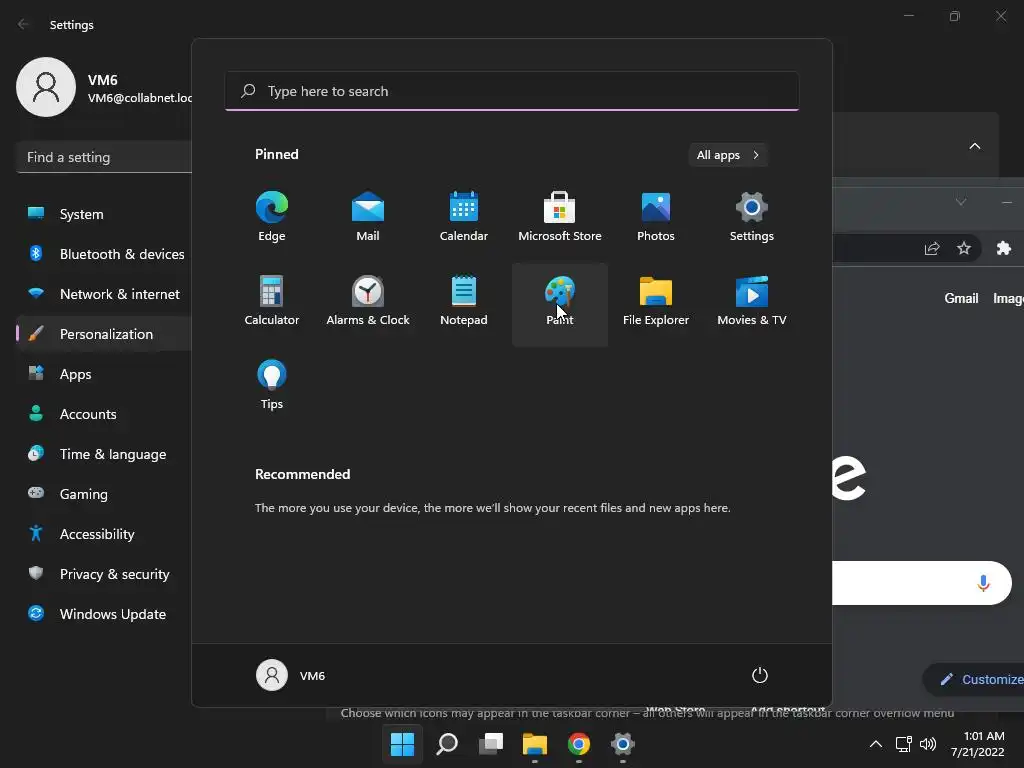
Task: Open Alarms & Clock app
Action: pos(368,302)
